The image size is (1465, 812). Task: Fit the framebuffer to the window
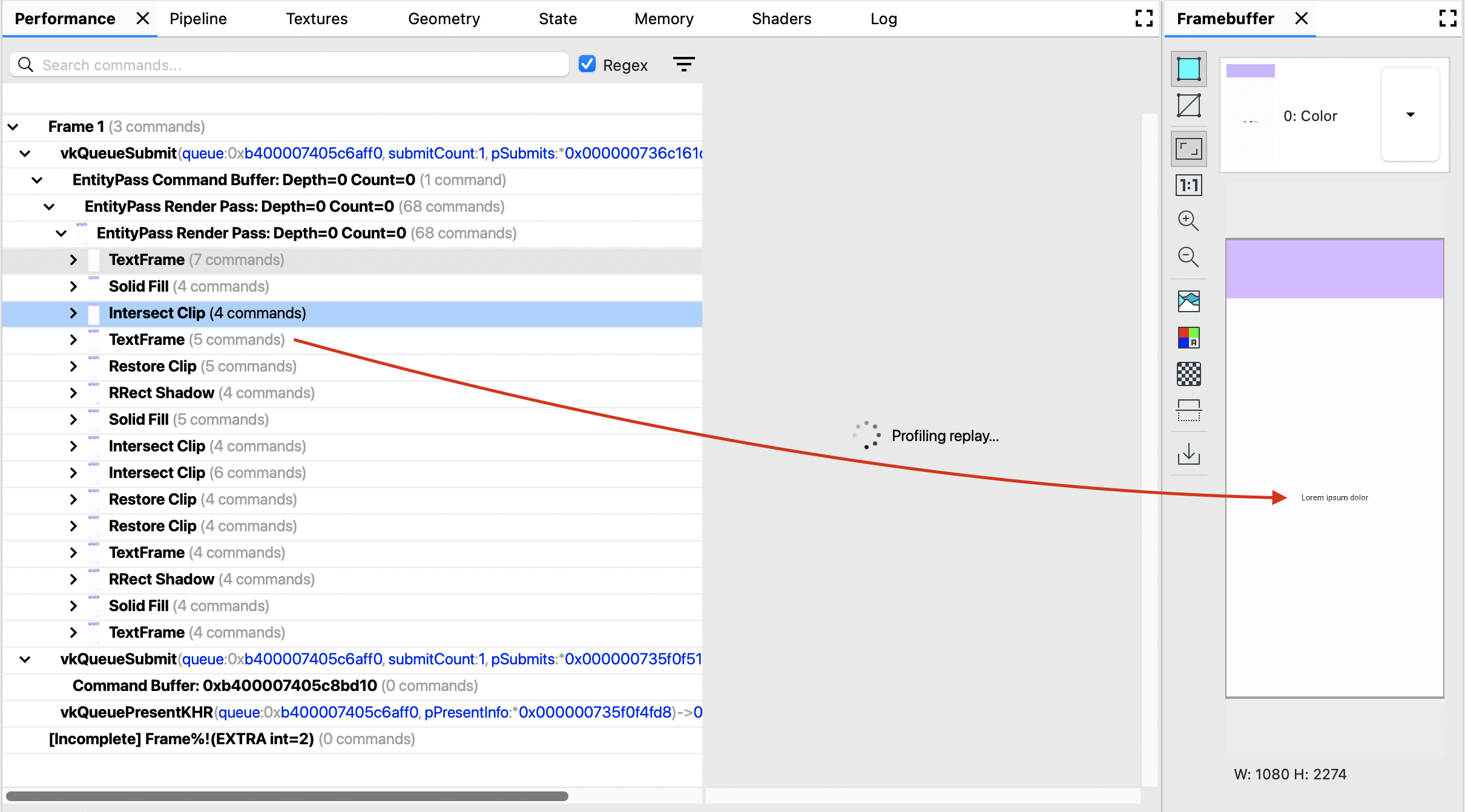click(1189, 147)
